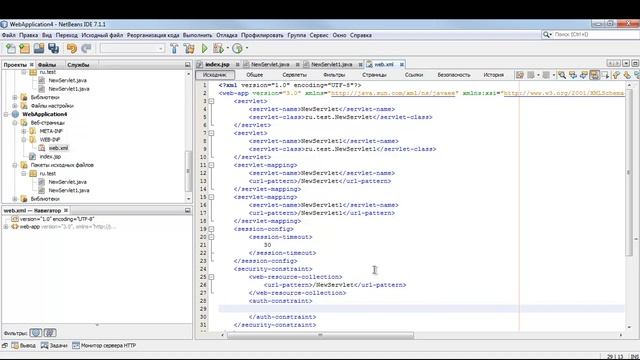Expand web-app node in Навигатор
Screen dimensions: 640x360
pyautogui.click(x=6, y=227)
